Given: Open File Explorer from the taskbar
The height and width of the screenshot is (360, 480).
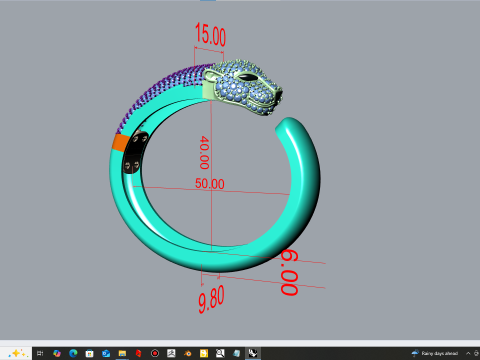Looking at the screenshot, I should coord(122,353).
